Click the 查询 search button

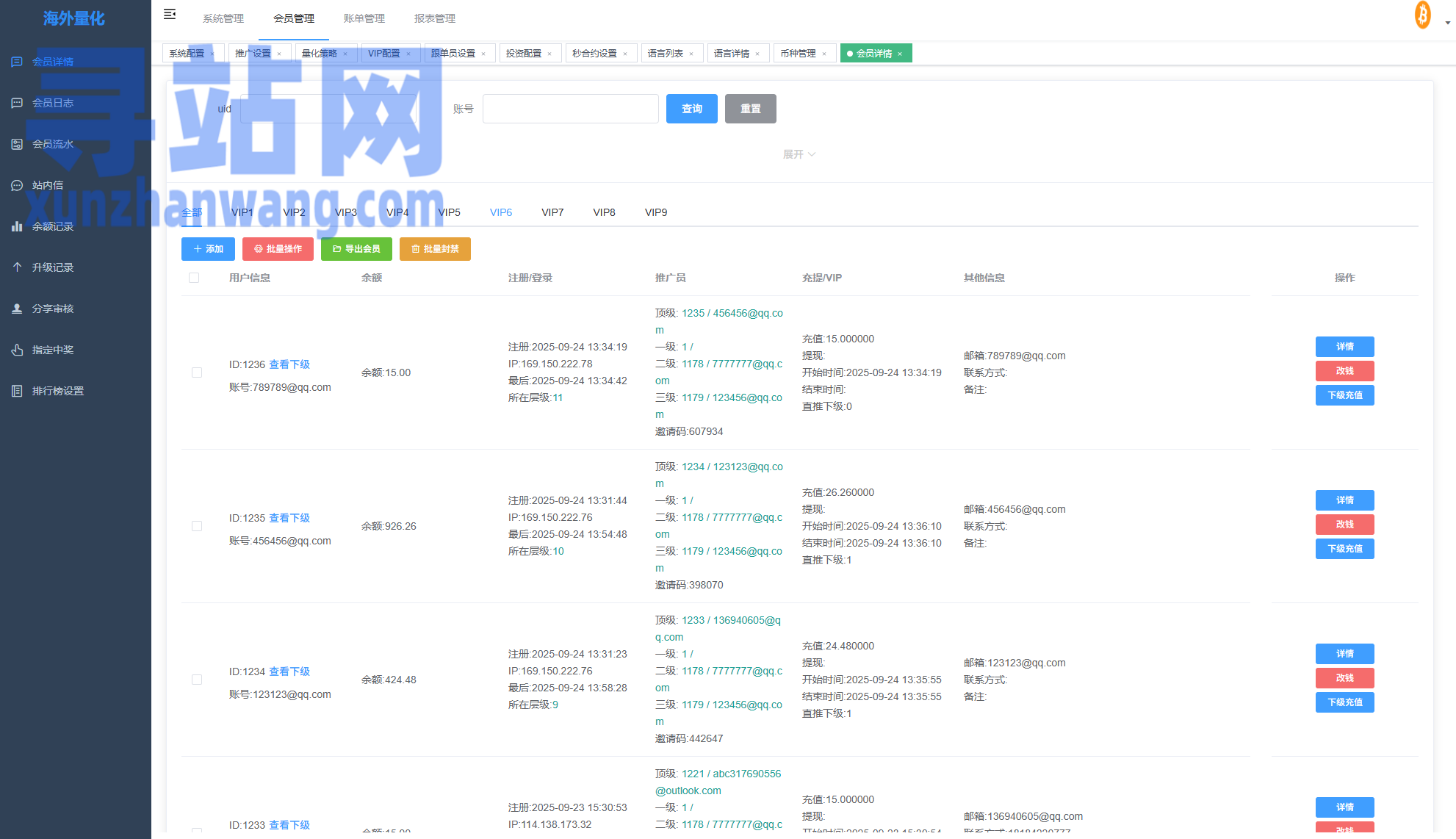(691, 109)
